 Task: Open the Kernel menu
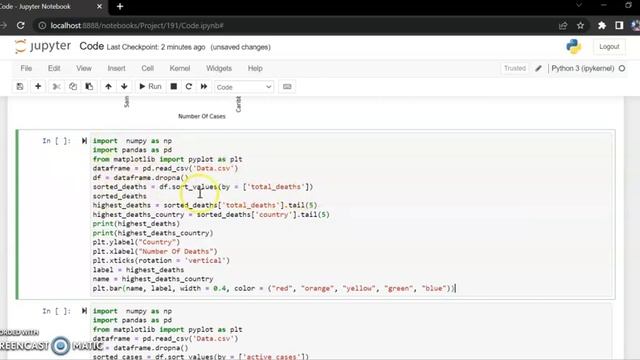click(x=180, y=68)
